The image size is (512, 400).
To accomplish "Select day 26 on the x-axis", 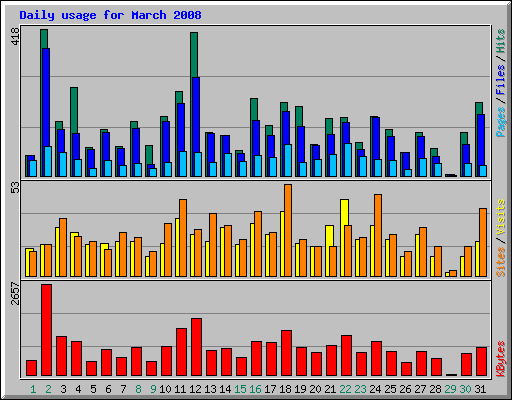I will 405,389.
